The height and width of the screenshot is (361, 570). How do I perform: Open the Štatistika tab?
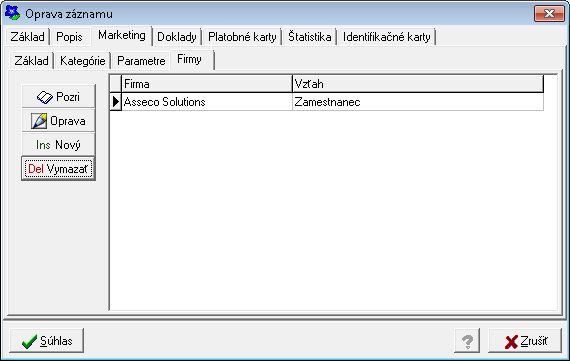(310, 37)
